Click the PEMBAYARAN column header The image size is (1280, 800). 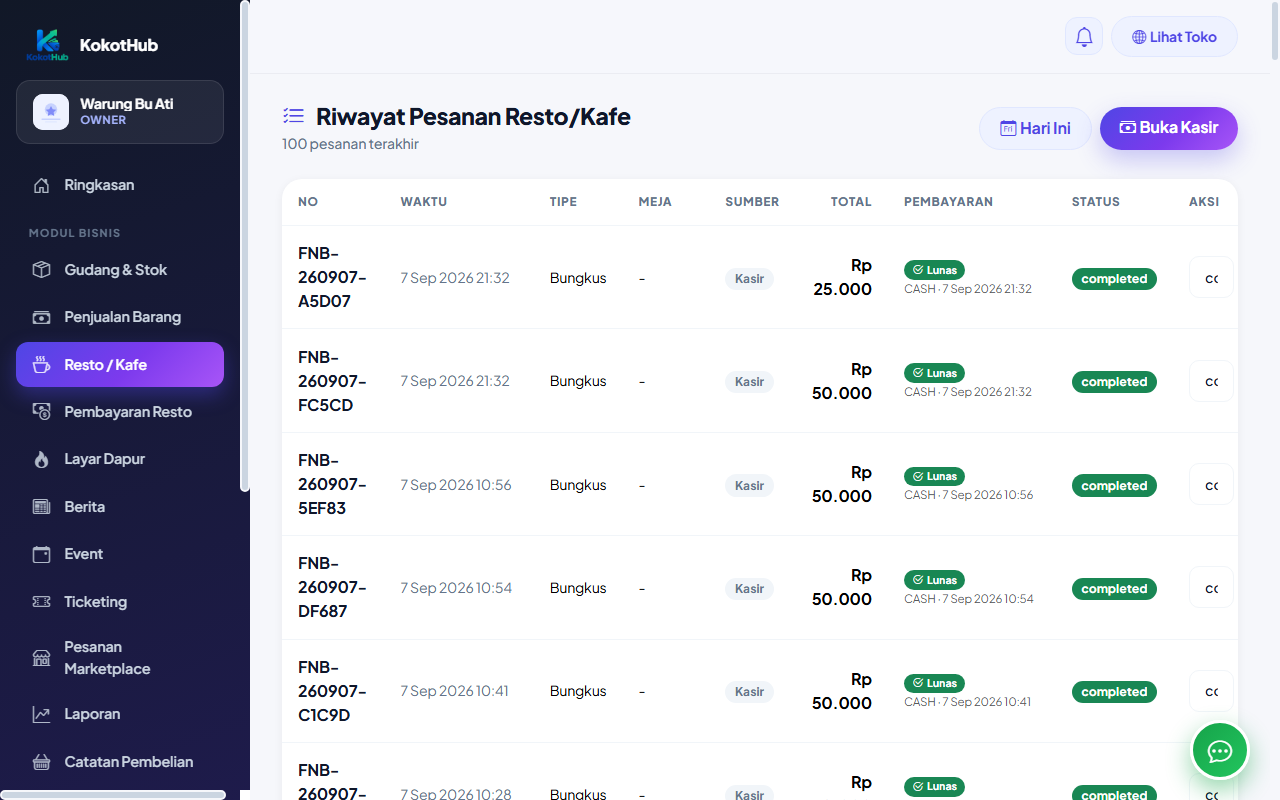[948, 202]
